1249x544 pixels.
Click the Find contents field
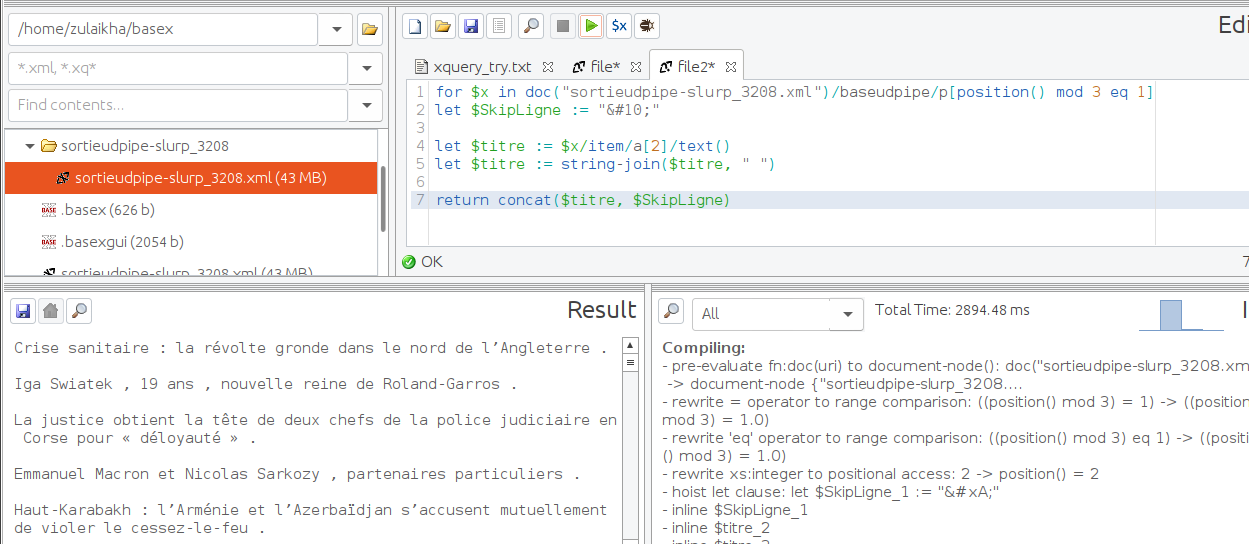[178, 105]
